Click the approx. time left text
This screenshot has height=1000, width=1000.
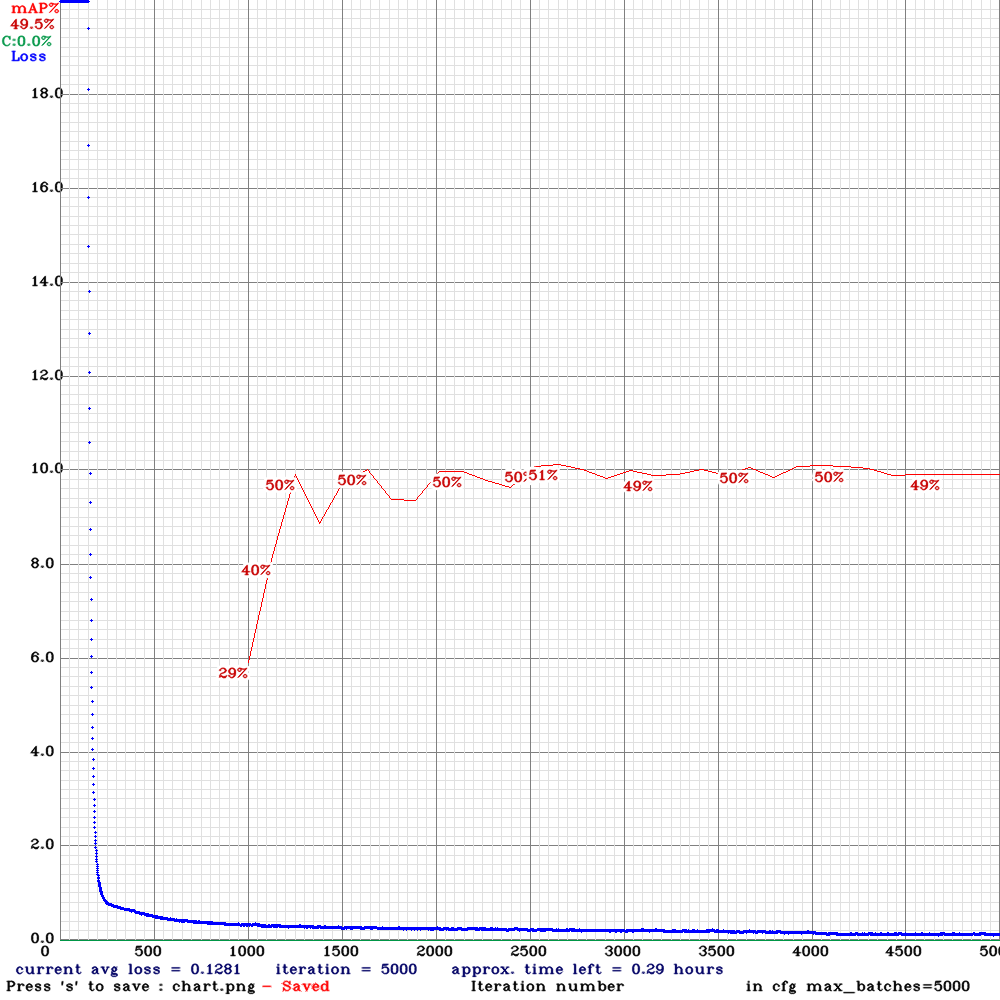pos(587,969)
